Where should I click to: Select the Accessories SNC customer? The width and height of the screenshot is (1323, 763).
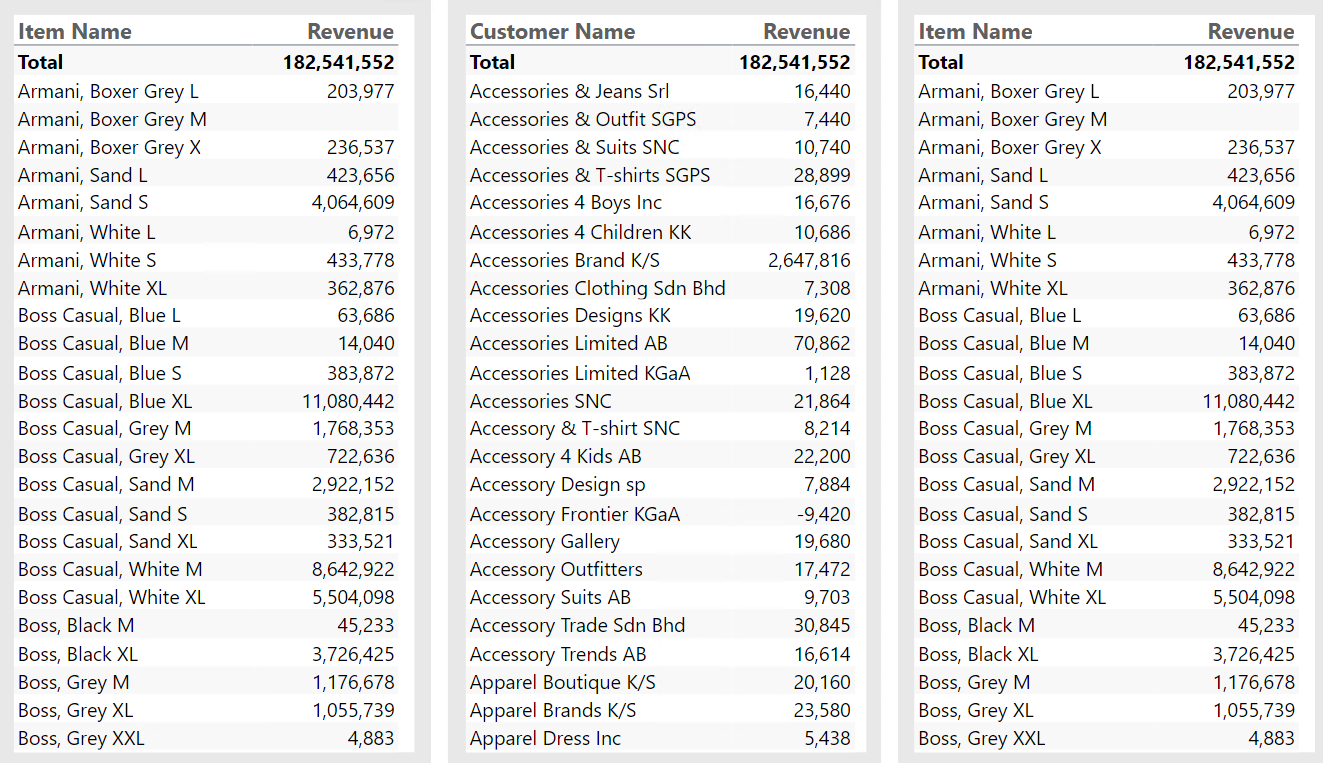tap(540, 401)
